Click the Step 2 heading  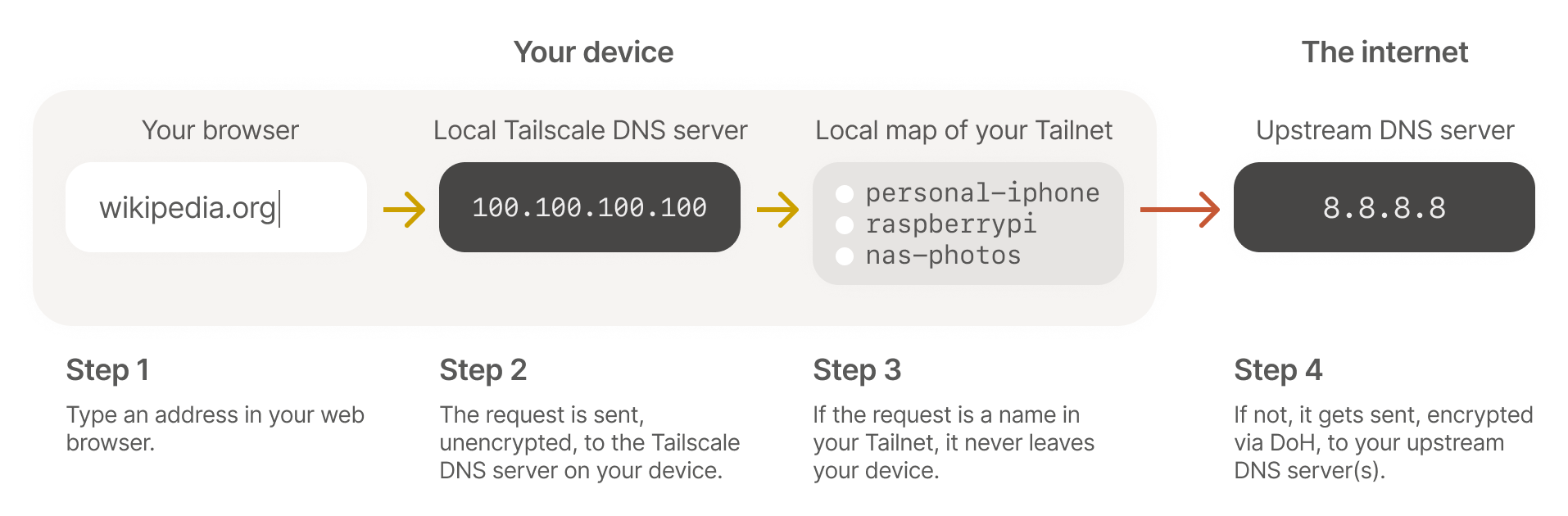(483, 370)
